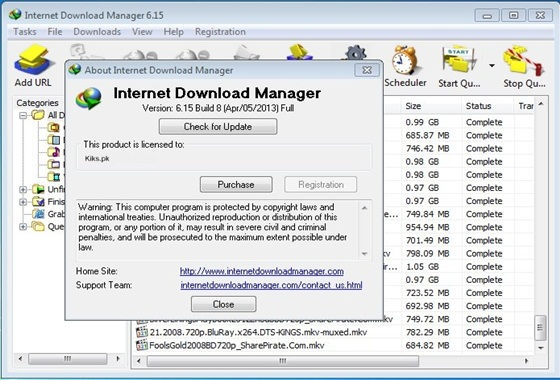Collapse the All Downloads tree node

[23, 115]
